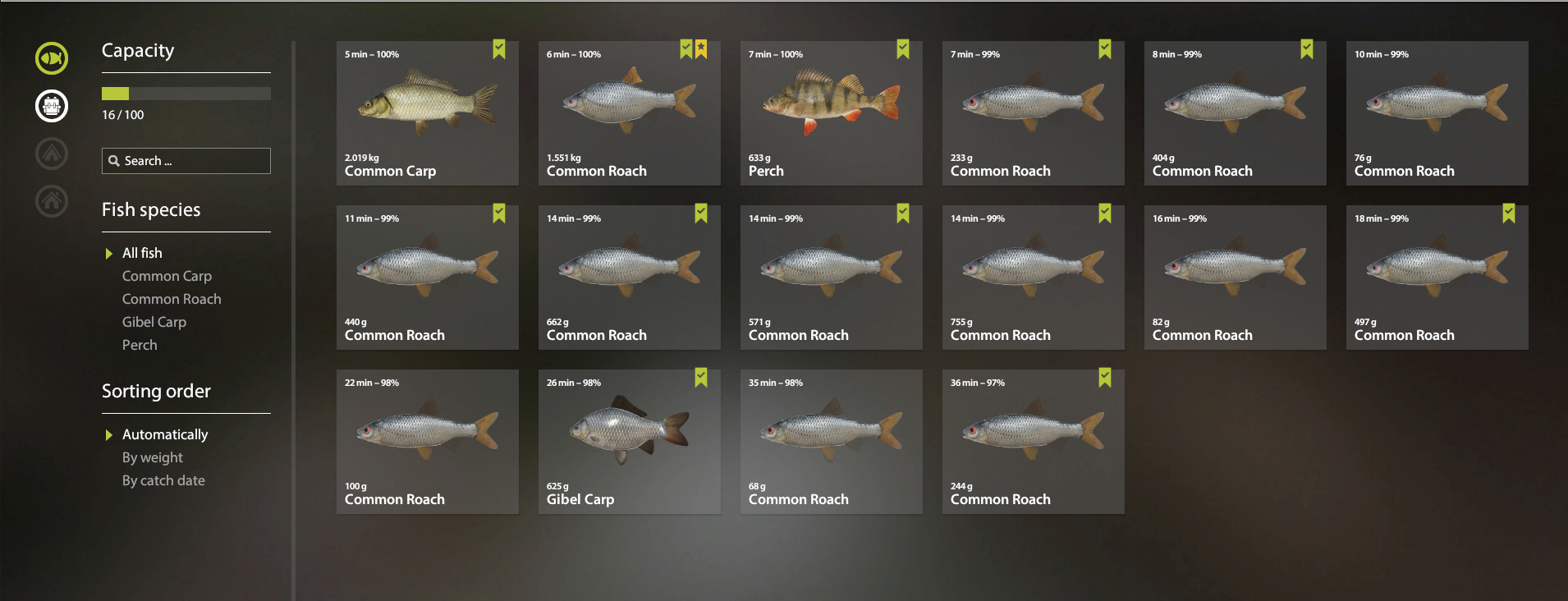Focus the Search input field
Viewport: 1568px width, 601px height.
[186, 161]
